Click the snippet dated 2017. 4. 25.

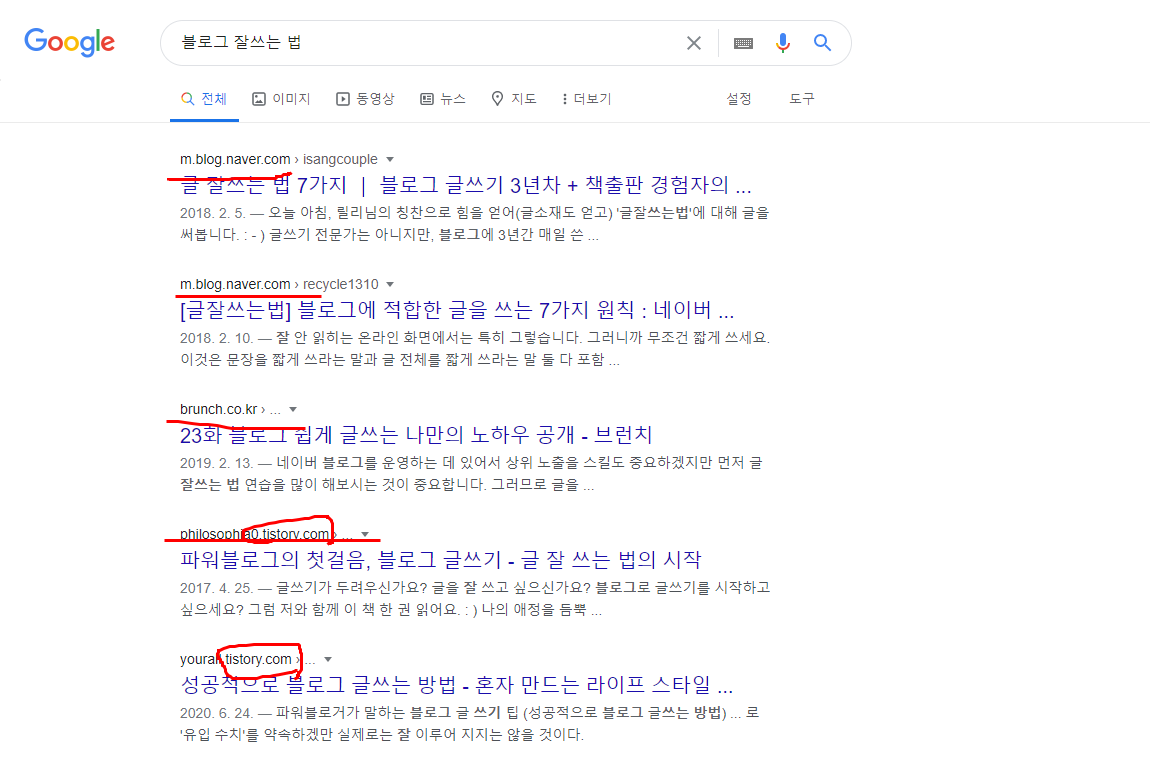475,599
